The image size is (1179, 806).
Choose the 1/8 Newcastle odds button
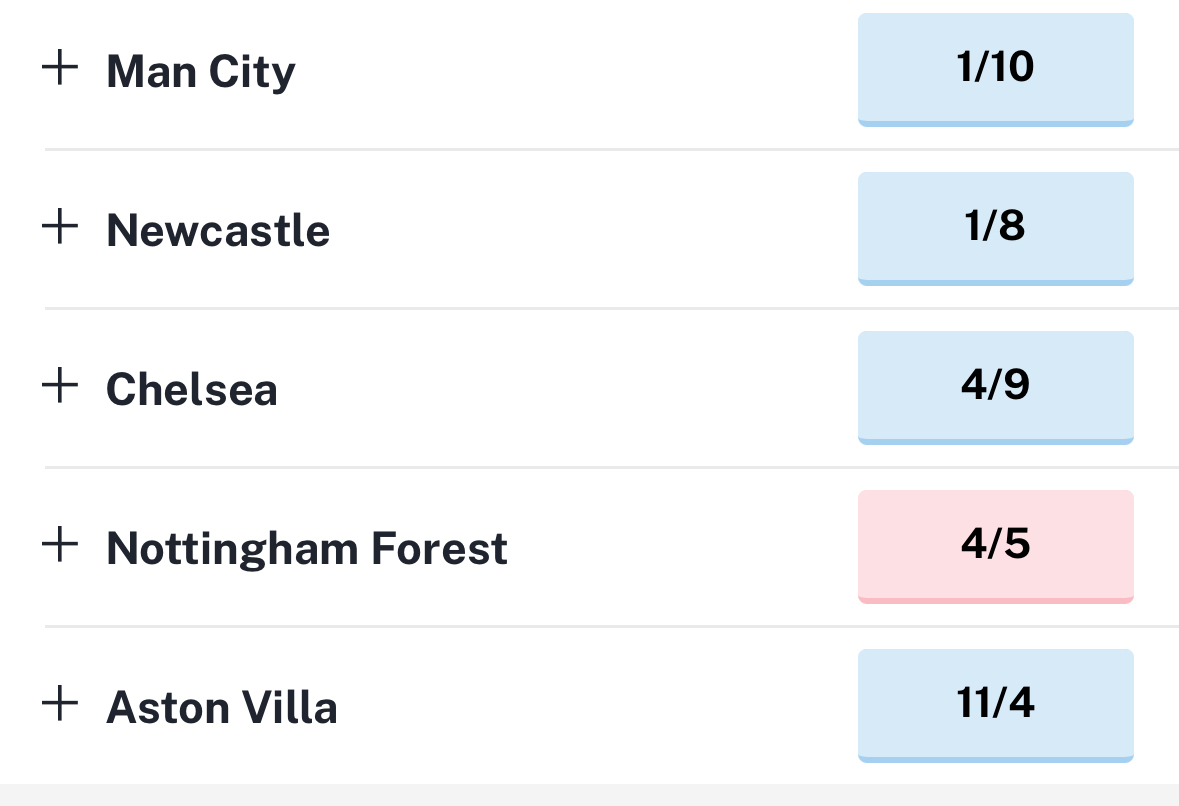point(996,229)
